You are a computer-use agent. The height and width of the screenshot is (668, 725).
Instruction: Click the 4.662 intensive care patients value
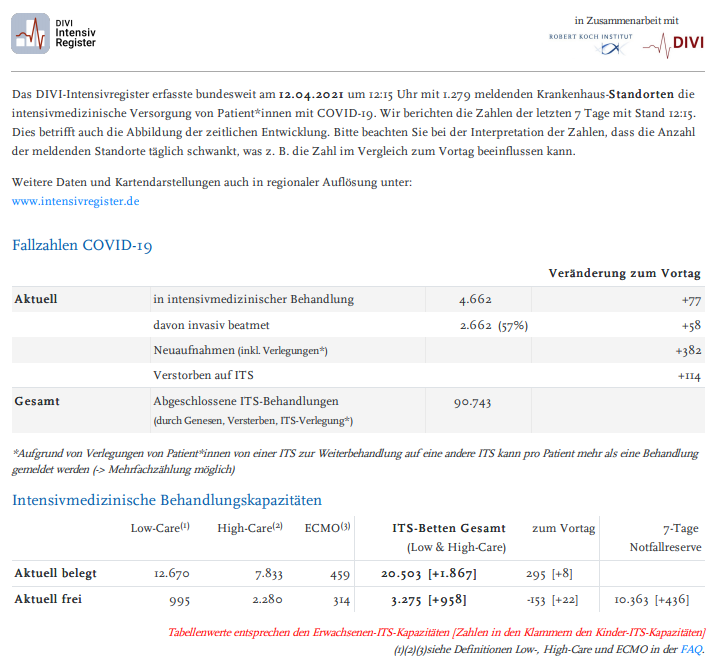tap(475, 299)
